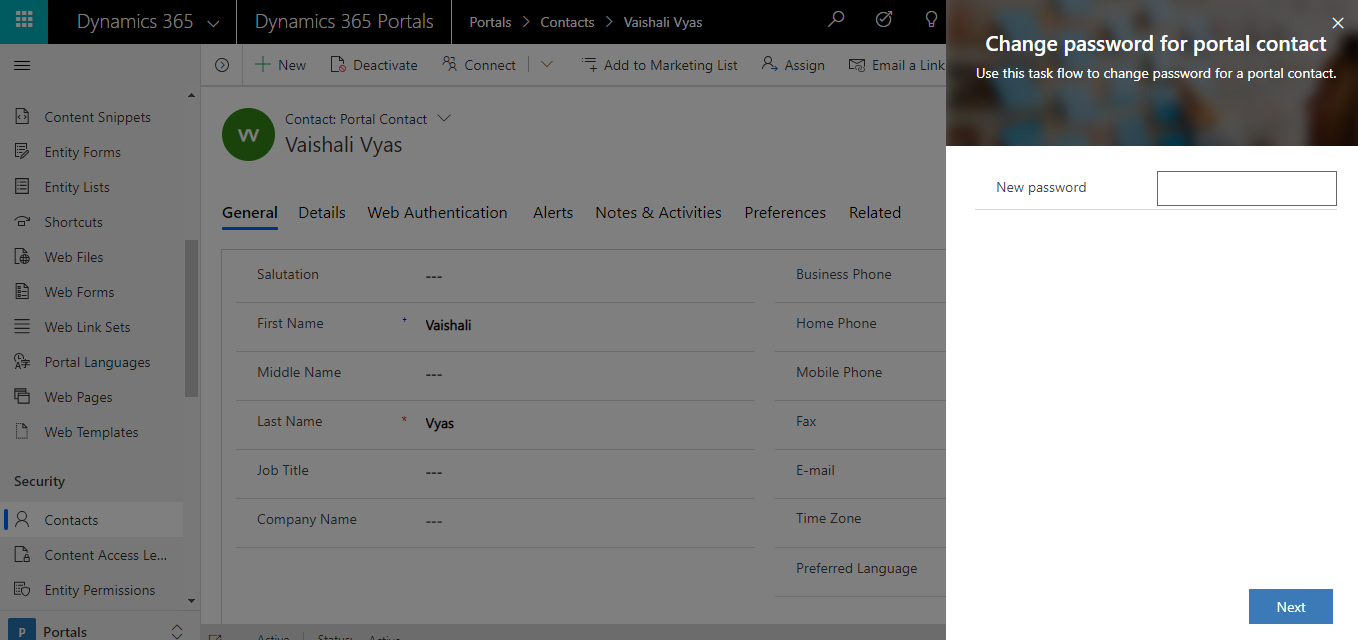Click the E-mail label
Viewport: 1358px width, 640px height.
point(816,470)
